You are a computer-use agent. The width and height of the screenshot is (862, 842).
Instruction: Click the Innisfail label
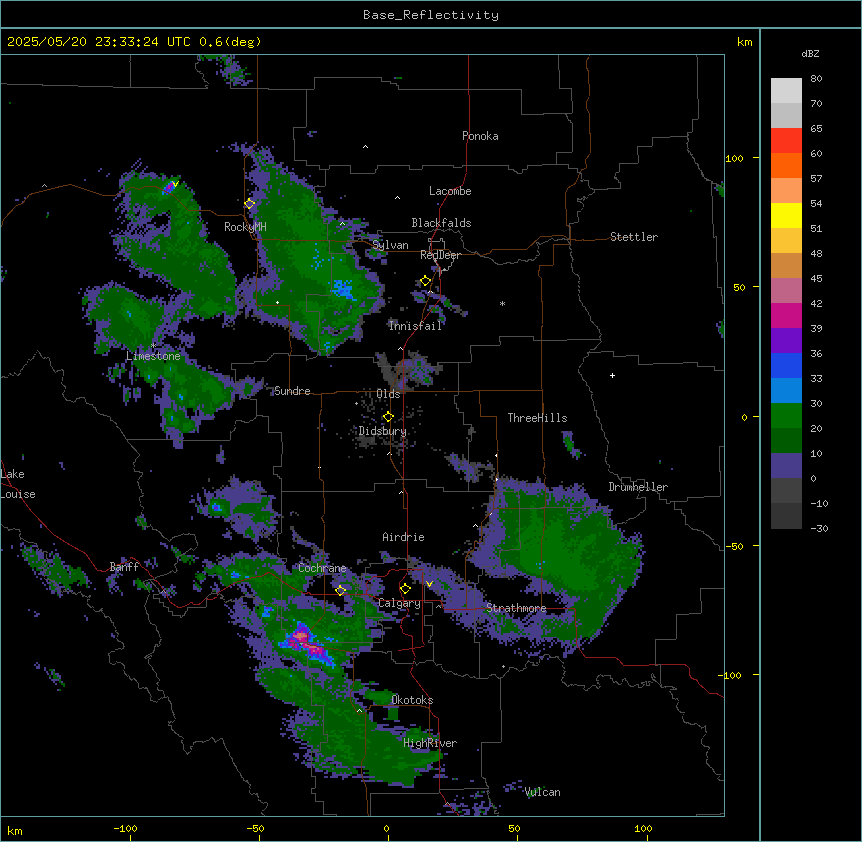point(415,326)
